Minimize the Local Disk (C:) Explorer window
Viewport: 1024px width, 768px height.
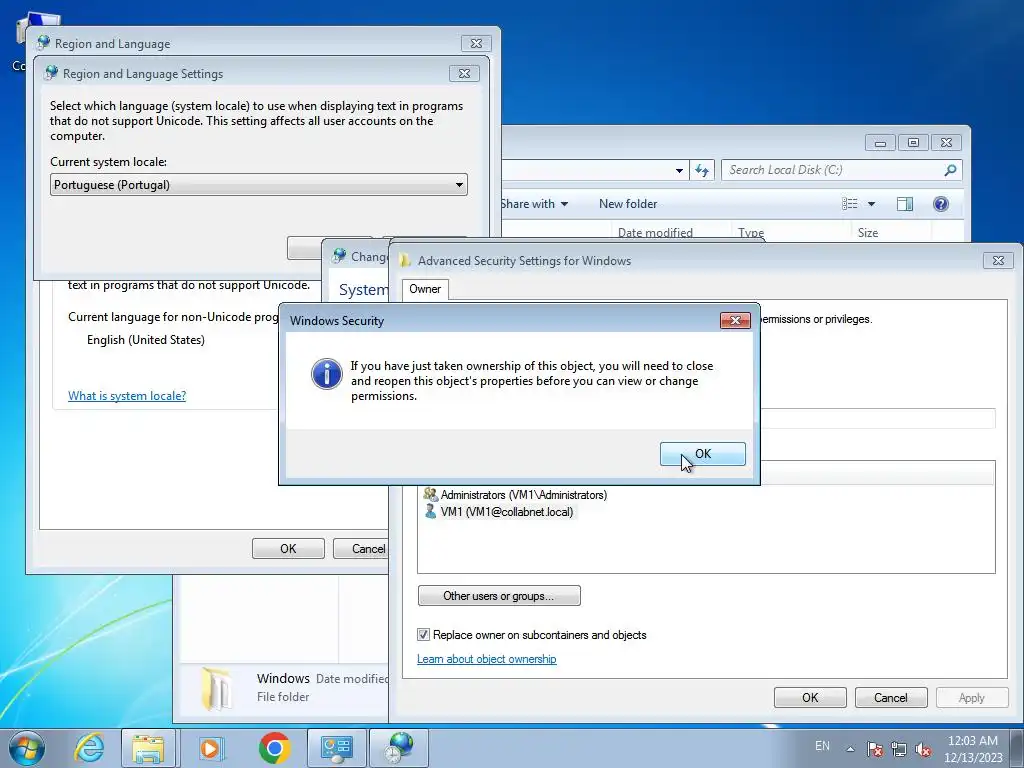pos(880,142)
